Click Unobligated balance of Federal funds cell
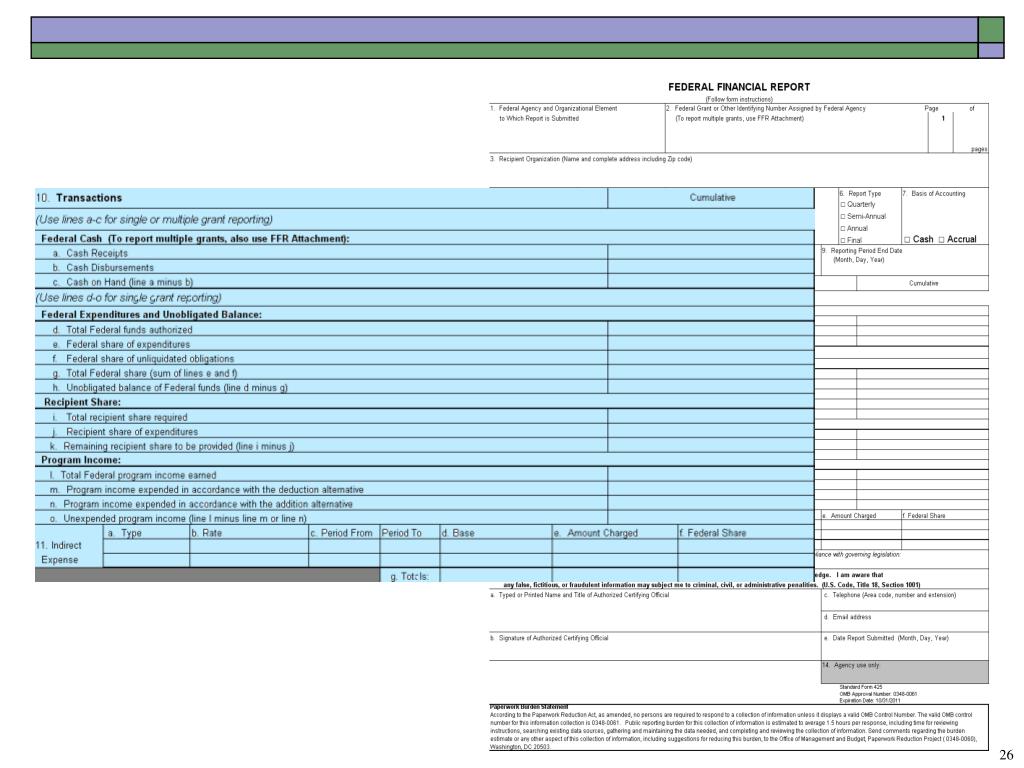This screenshot has width=1024, height=768. coord(711,387)
